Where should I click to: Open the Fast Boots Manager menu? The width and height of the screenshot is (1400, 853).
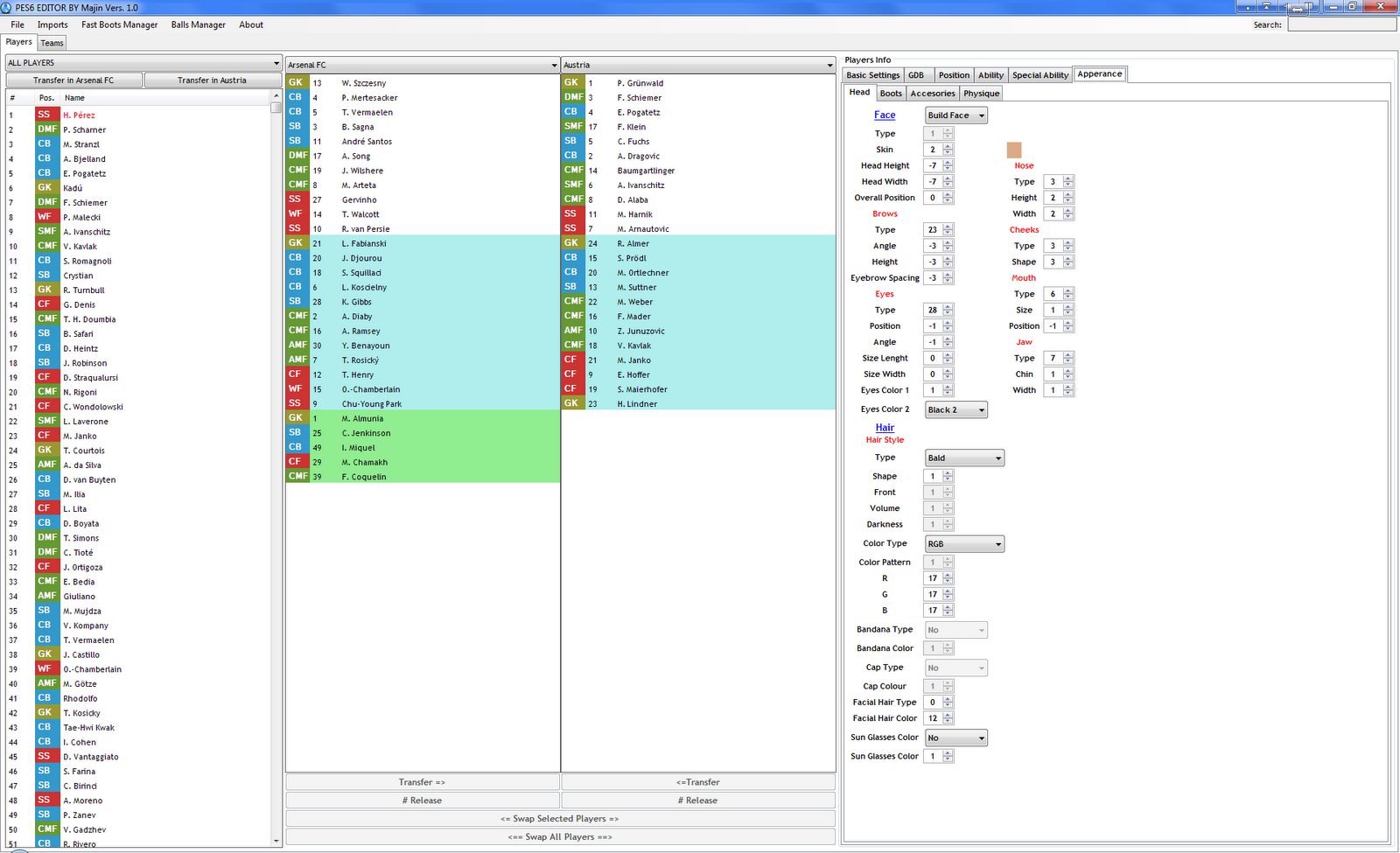point(119,24)
